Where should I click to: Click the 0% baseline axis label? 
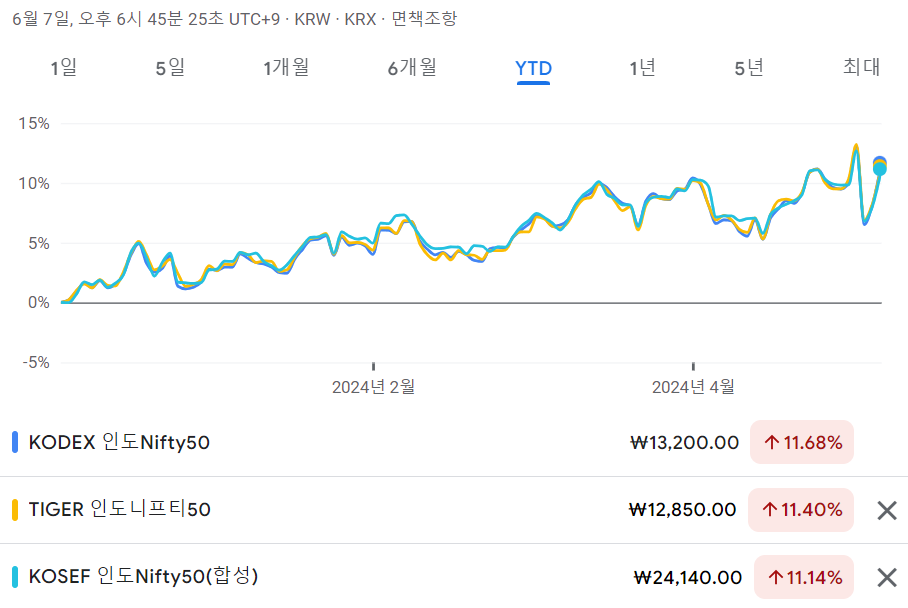(x=39, y=303)
